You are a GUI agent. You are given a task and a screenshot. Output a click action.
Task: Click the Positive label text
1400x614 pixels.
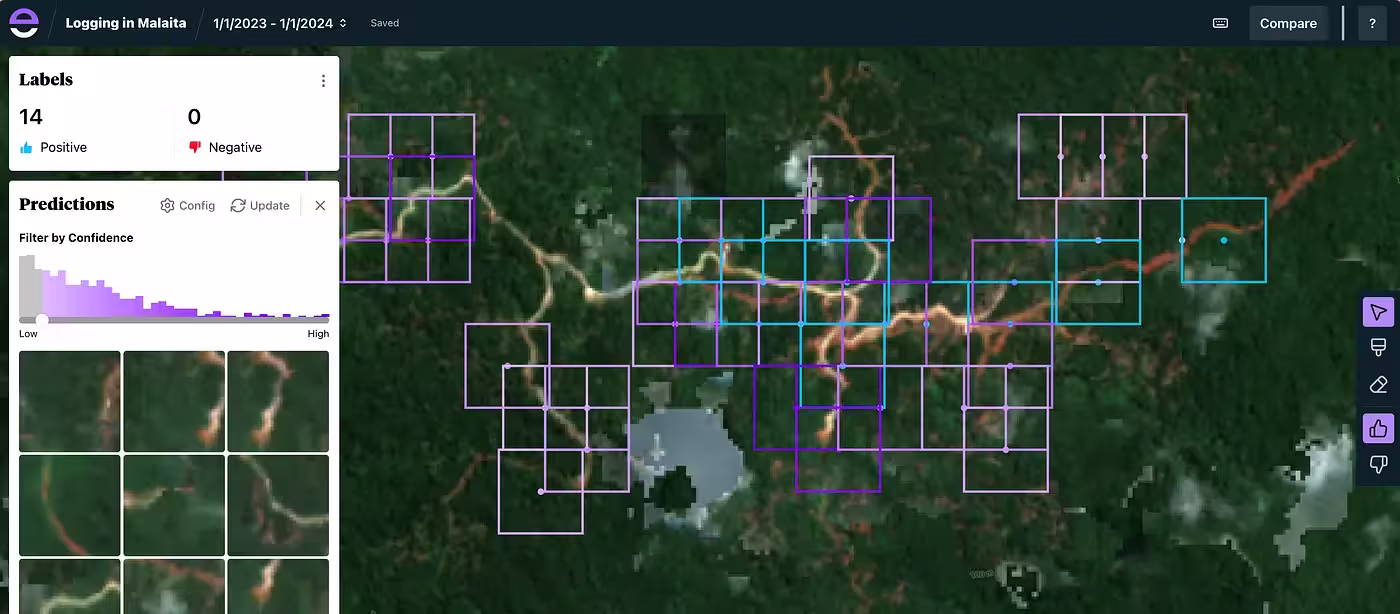click(x=64, y=147)
